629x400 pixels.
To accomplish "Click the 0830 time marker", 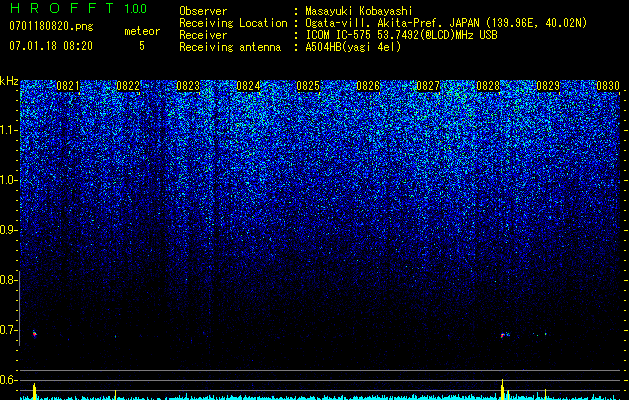I will click(x=608, y=86).
